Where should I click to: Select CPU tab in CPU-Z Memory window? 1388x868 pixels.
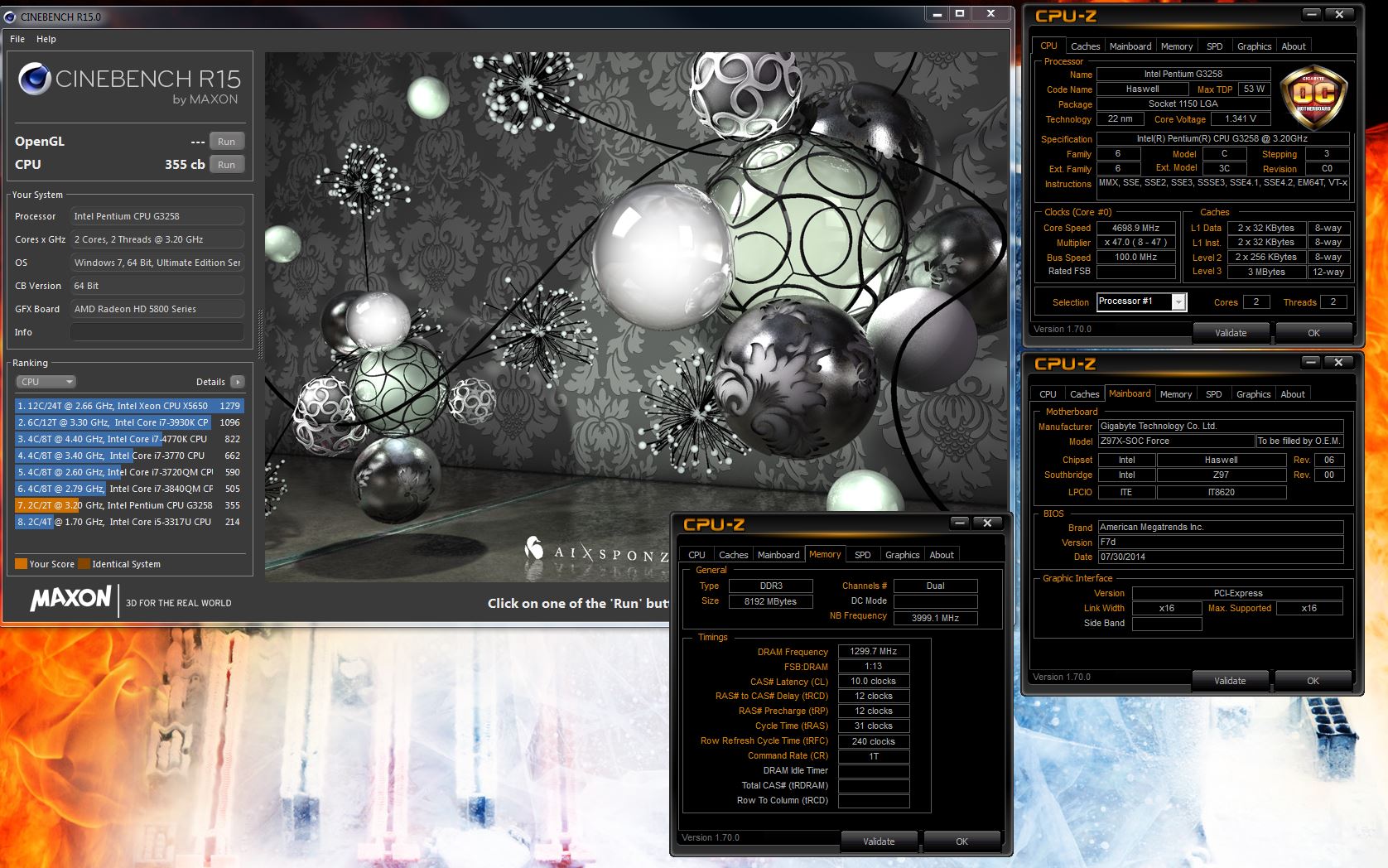point(696,555)
